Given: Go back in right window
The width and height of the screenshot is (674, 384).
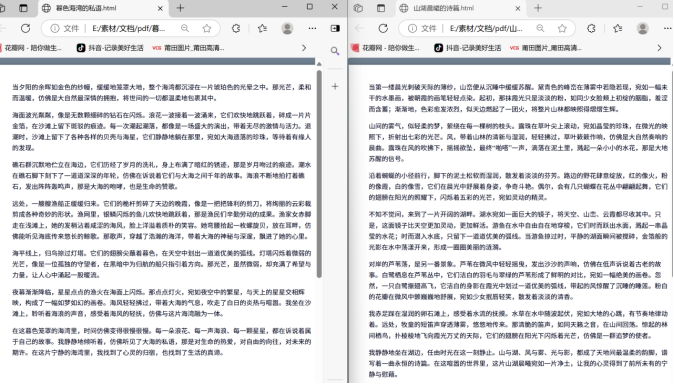Looking at the screenshot, I should pos(359,28).
